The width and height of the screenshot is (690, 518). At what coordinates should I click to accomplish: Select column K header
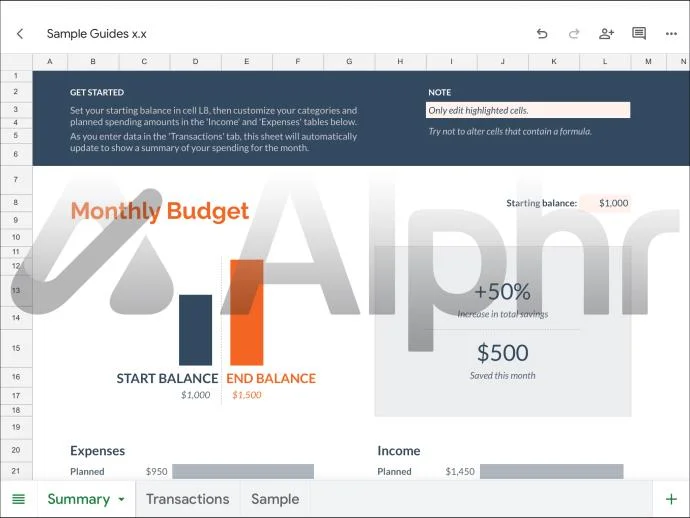click(554, 62)
